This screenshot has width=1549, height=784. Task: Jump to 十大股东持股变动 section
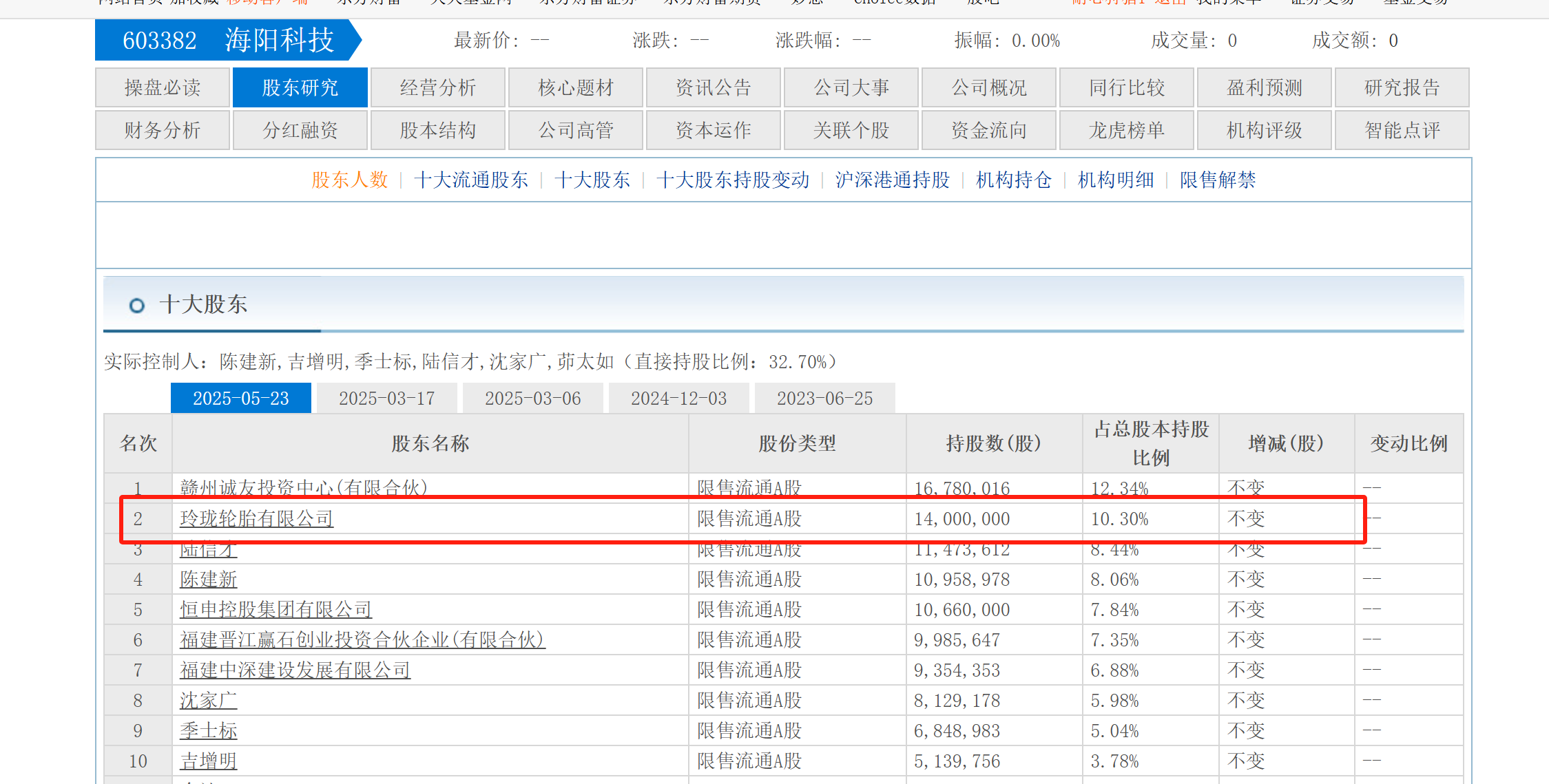pyautogui.click(x=733, y=180)
